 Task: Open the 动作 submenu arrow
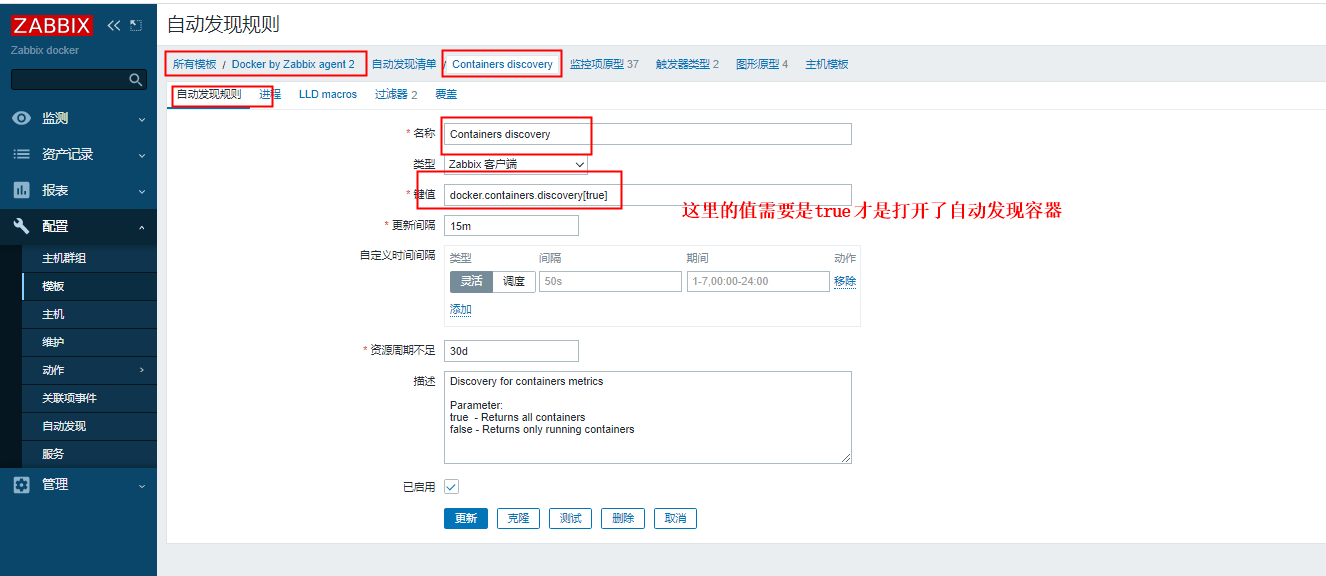click(x=141, y=370)
